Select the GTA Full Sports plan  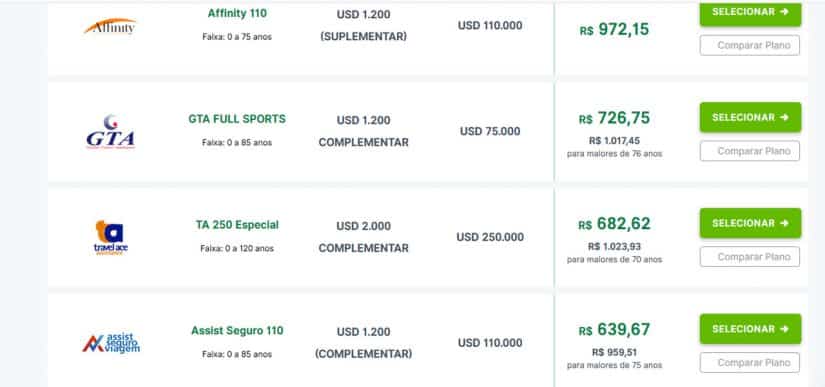point(750,117)
